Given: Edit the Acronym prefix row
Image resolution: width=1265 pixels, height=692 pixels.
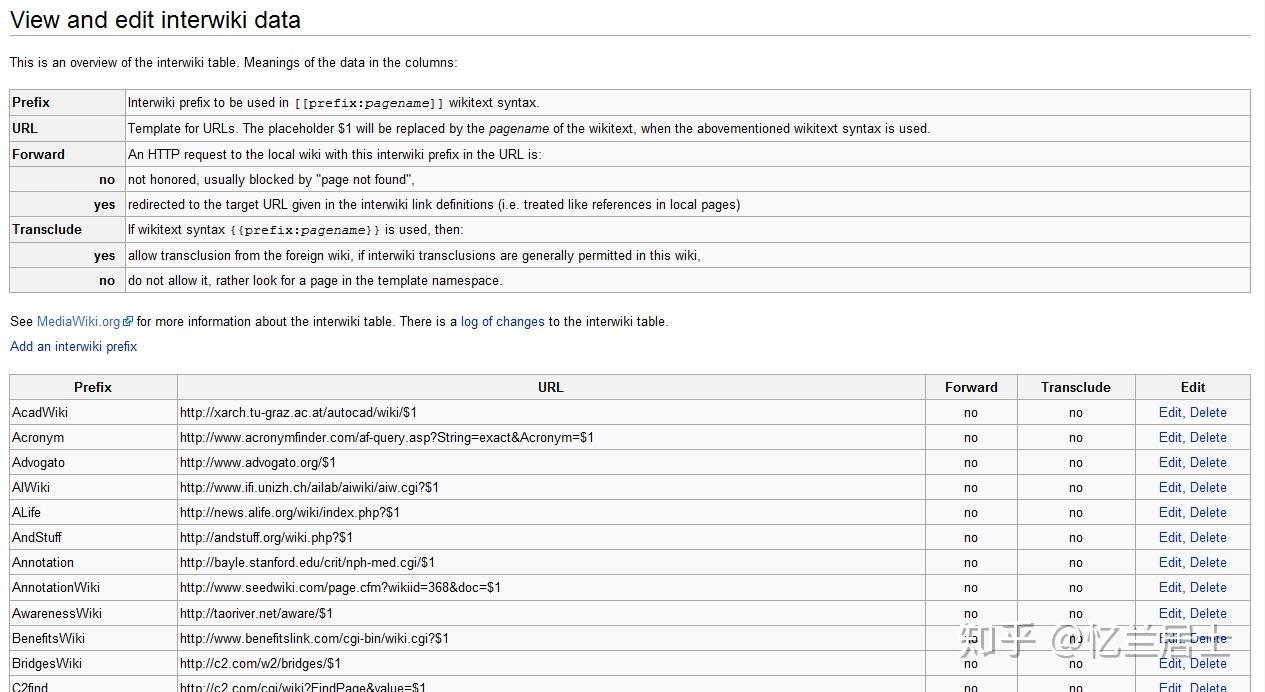Looking at the screenshot, I should (1170, 437).
